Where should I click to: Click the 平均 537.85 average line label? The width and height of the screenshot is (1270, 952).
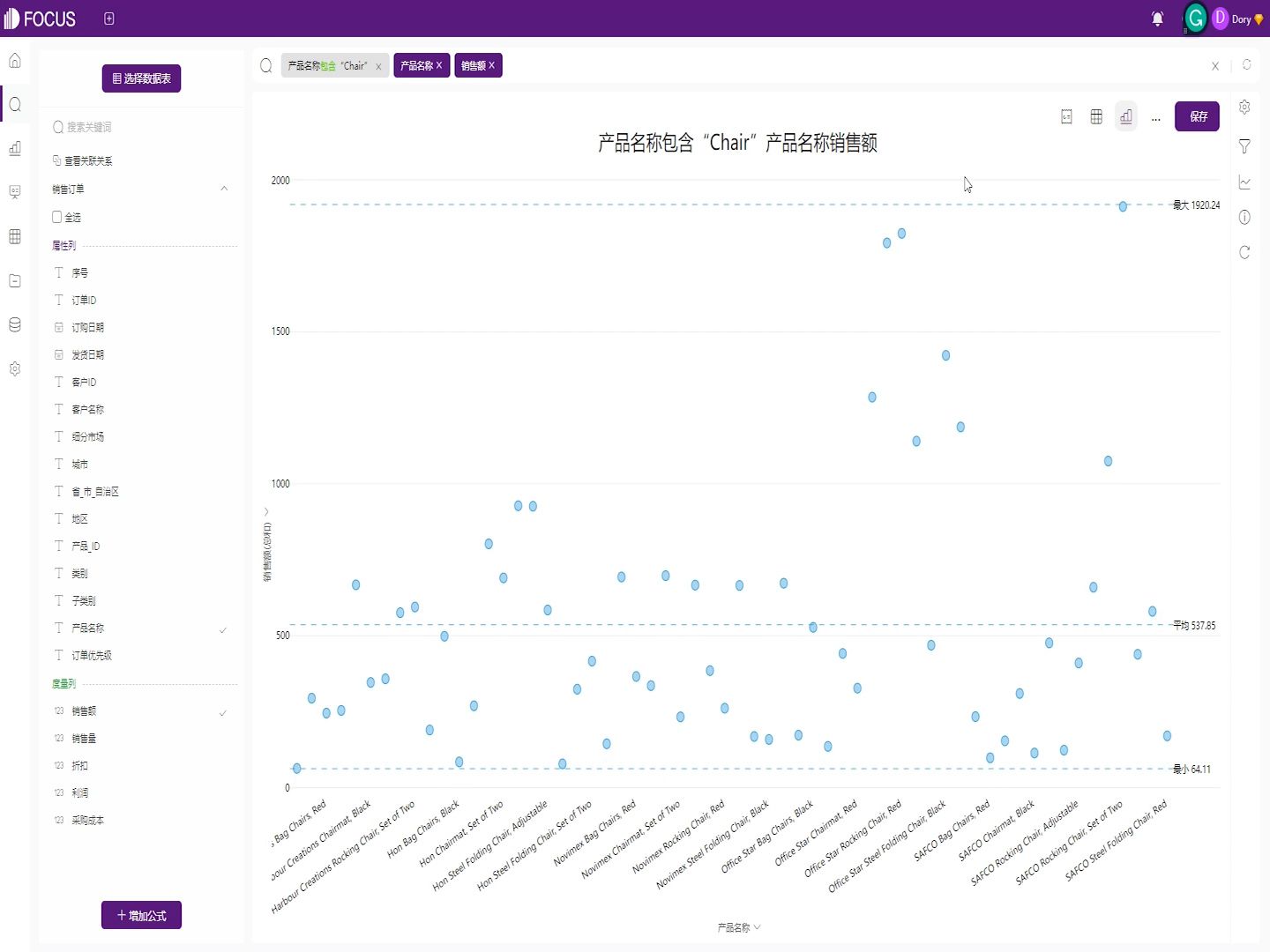pos(1194,626)
